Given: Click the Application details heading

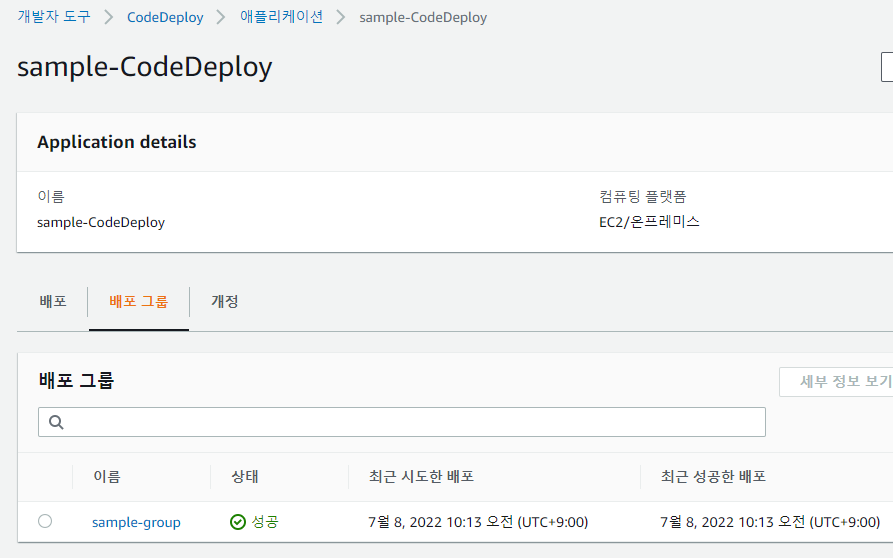Looking at the screenshot, I should (117, 142).
